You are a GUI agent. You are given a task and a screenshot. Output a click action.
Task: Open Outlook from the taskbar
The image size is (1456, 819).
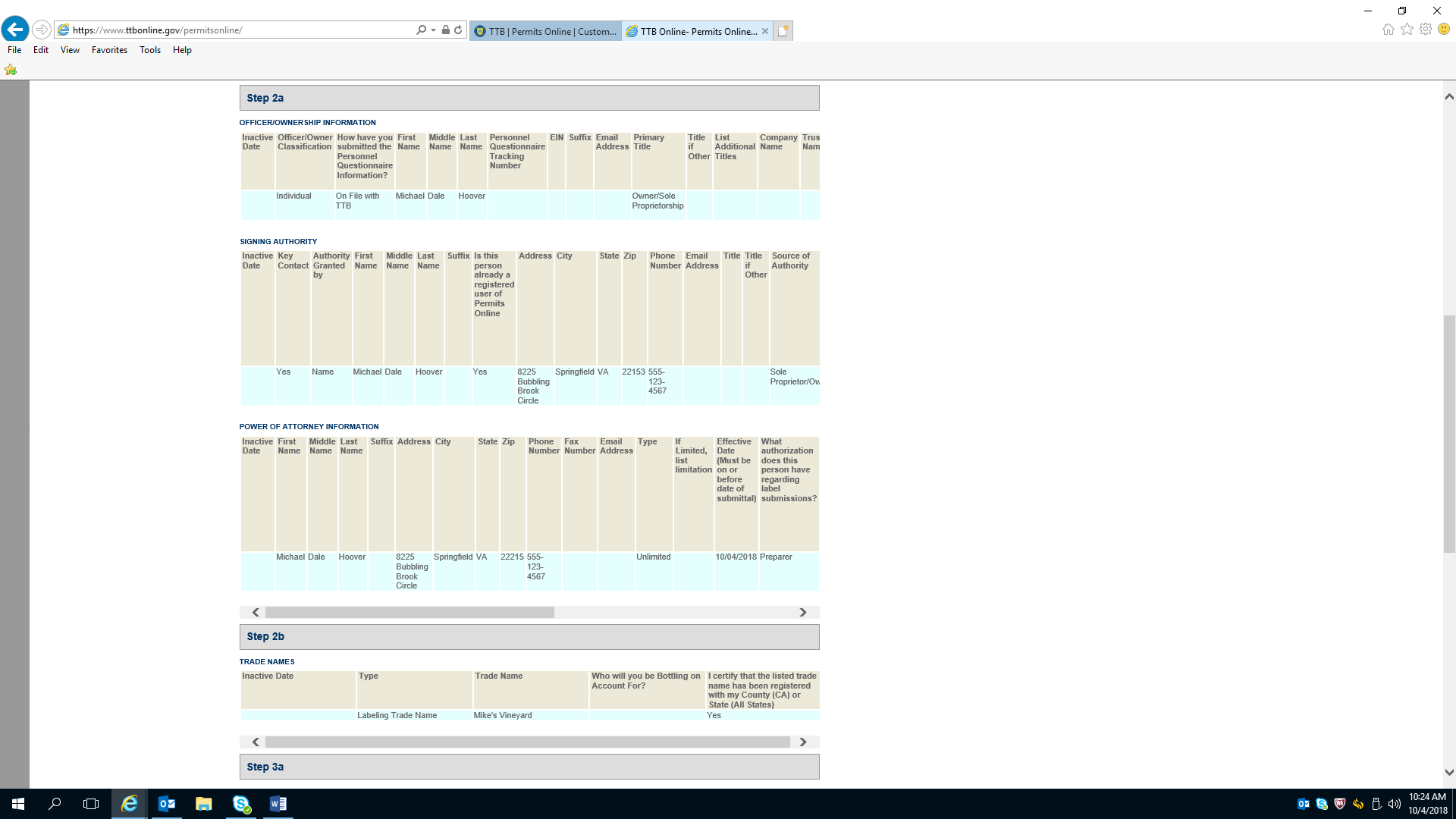(167, 804)
